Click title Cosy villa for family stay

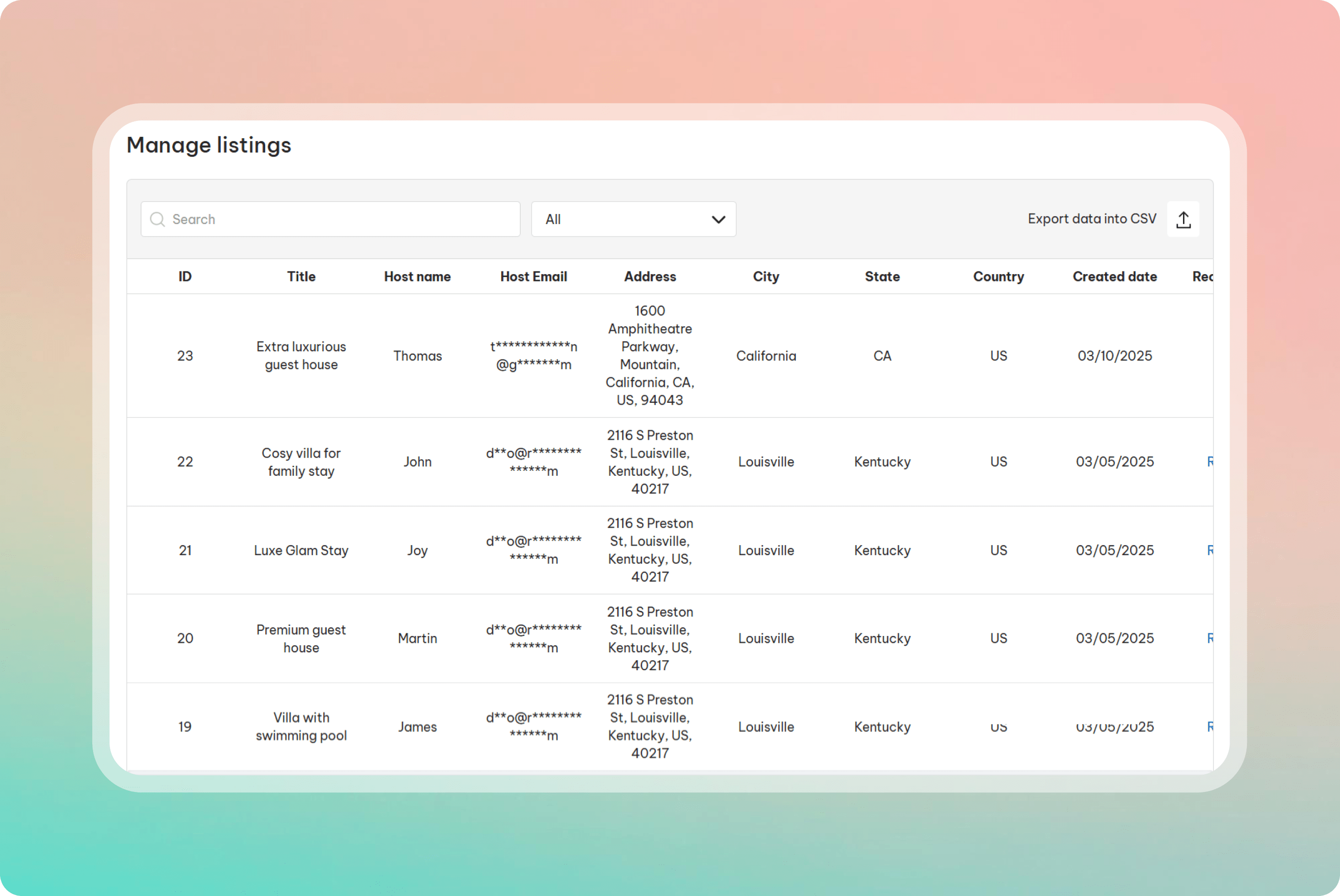301,462
